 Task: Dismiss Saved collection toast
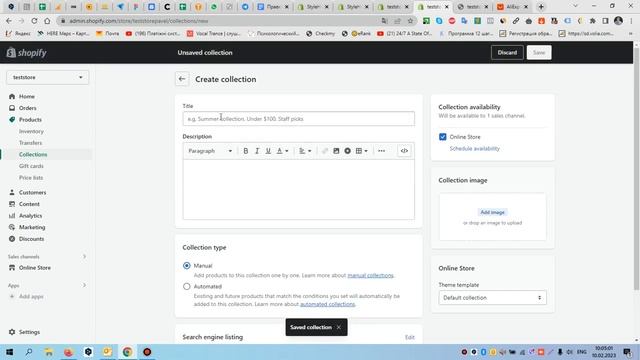pos(339,327)
